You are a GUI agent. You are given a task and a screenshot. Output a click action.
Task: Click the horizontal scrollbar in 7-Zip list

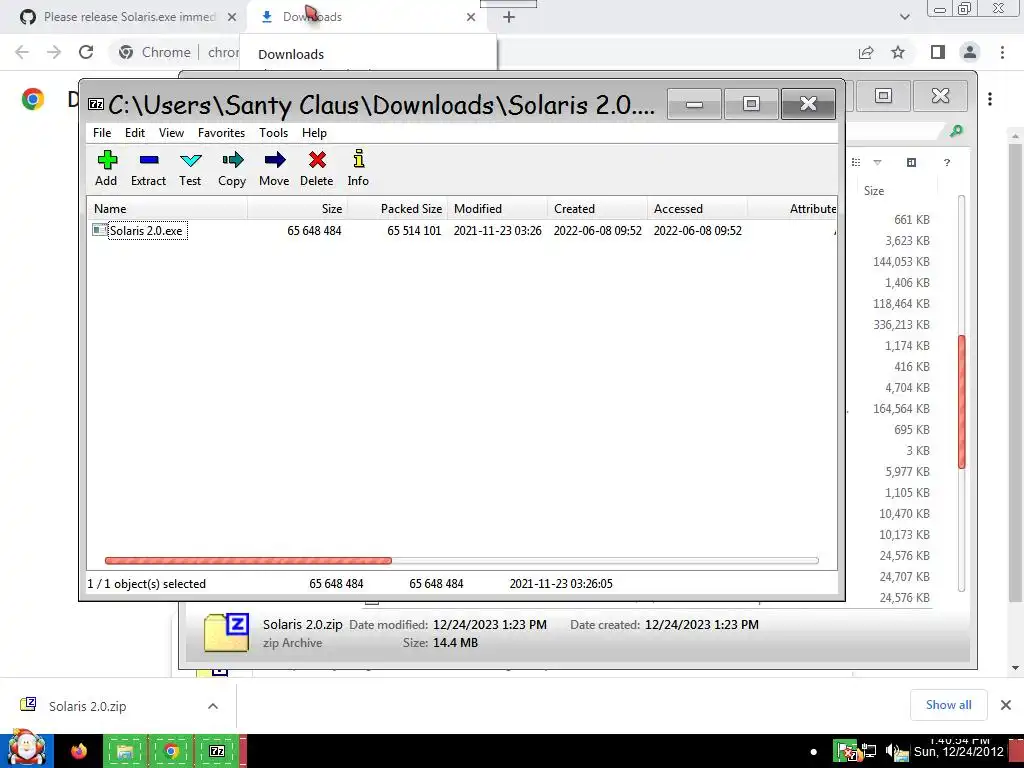coord(248,560)
